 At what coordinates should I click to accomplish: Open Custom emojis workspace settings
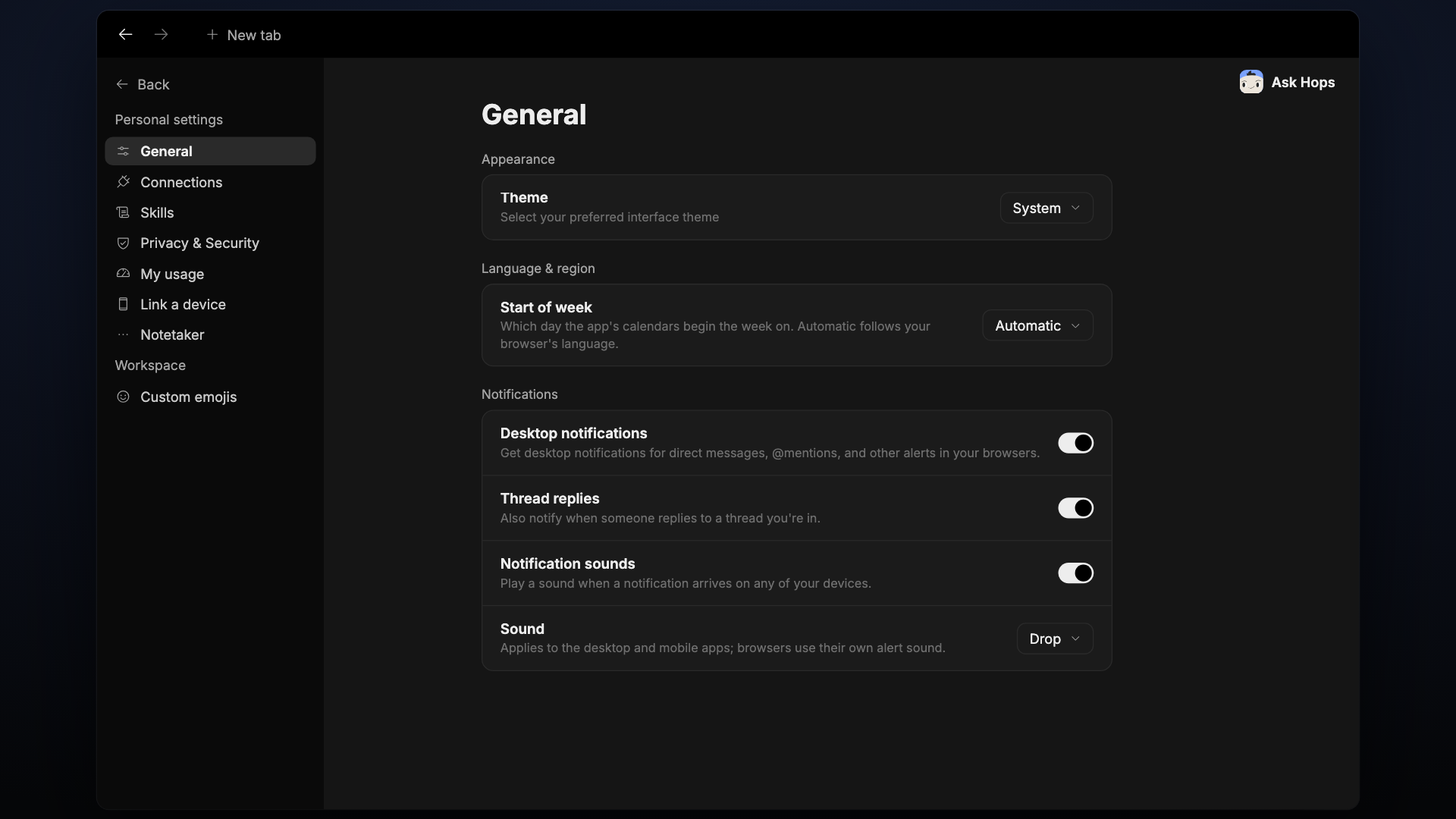click(x=210, y=397)
